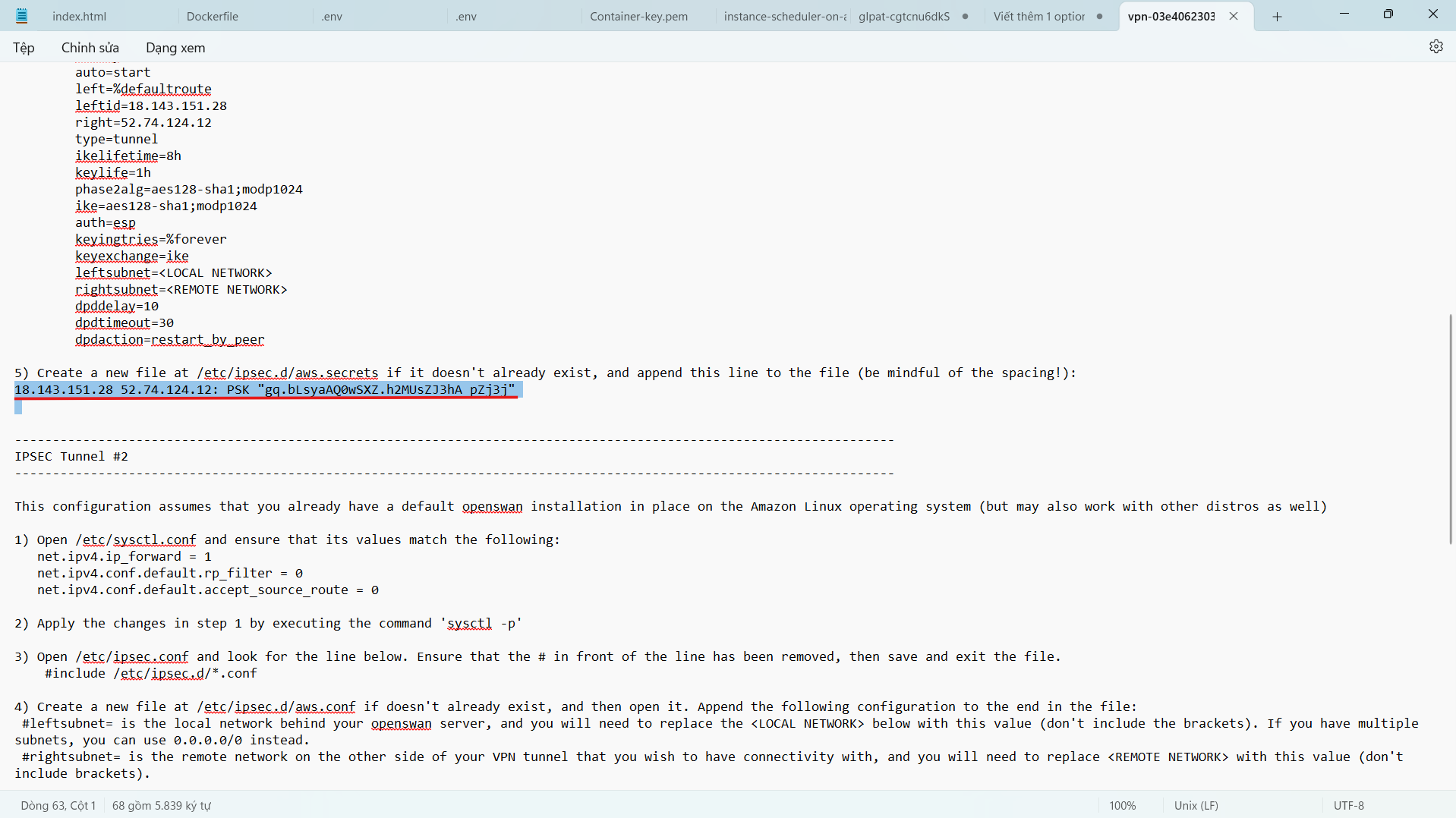Click Dòng 63, Cột 1 position indicator

[x=58, y=805]
